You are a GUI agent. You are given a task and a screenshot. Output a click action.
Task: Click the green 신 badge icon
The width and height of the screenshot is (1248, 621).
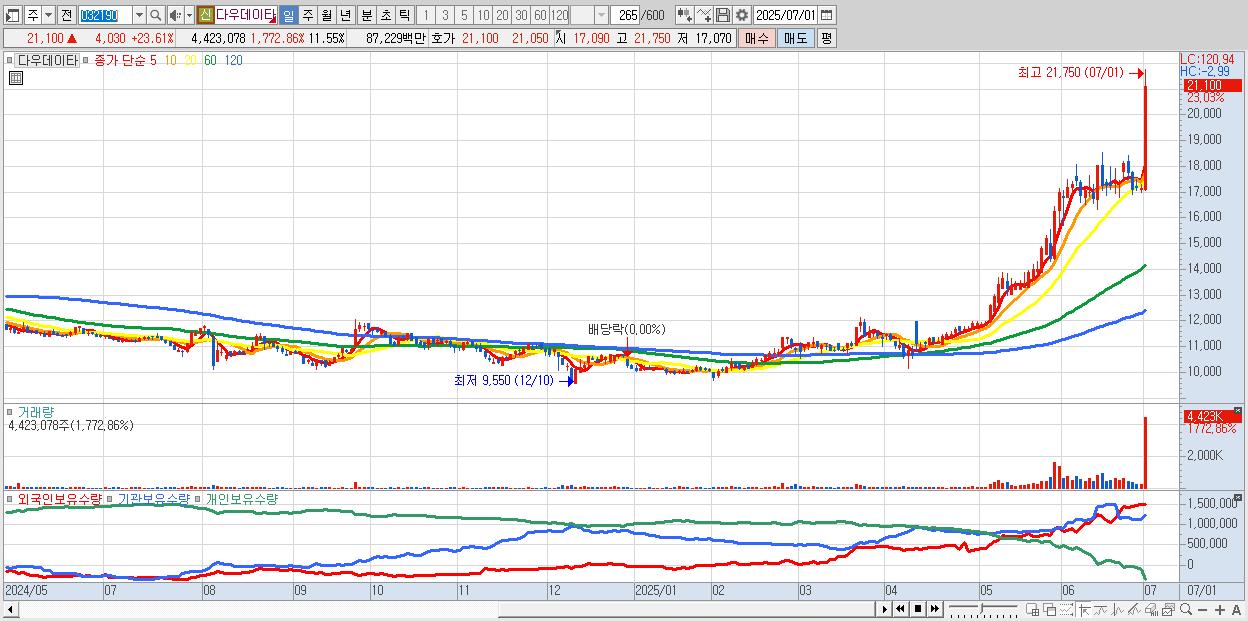pyautogui.click(x=204, y=15)
